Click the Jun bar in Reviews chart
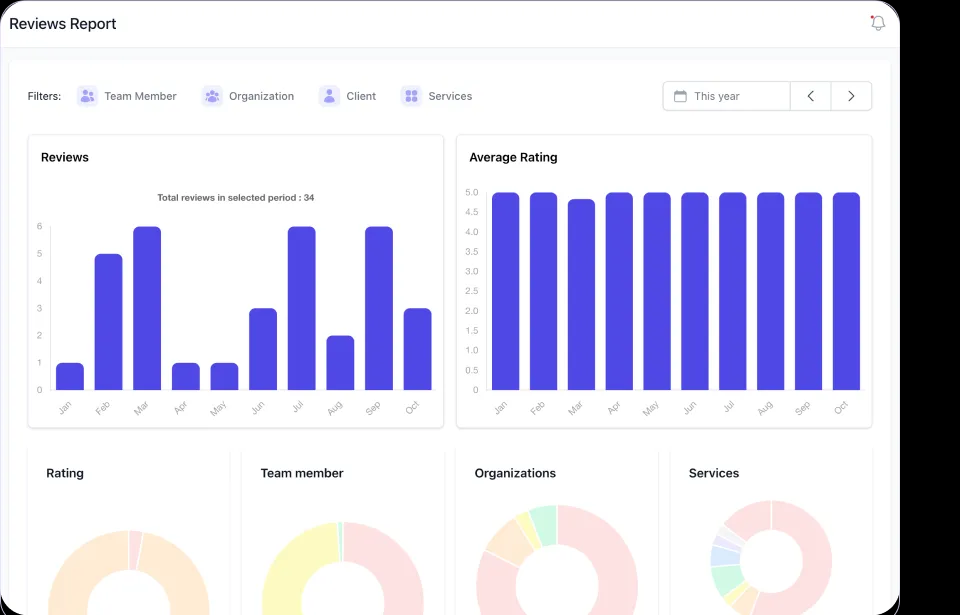The image size is (960, 615). tap(263, 349)
